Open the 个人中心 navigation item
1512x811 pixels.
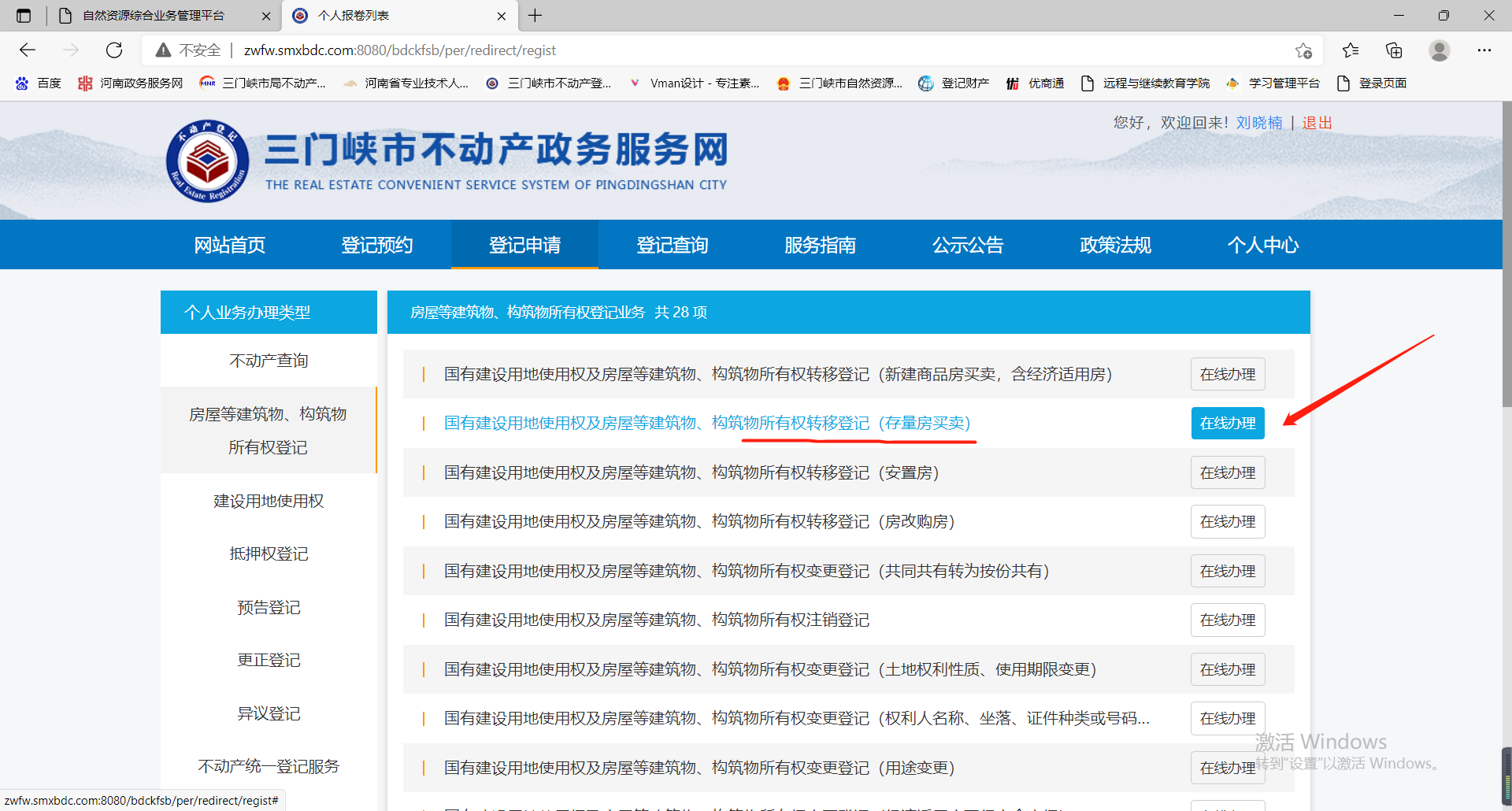coord(1263,245)
